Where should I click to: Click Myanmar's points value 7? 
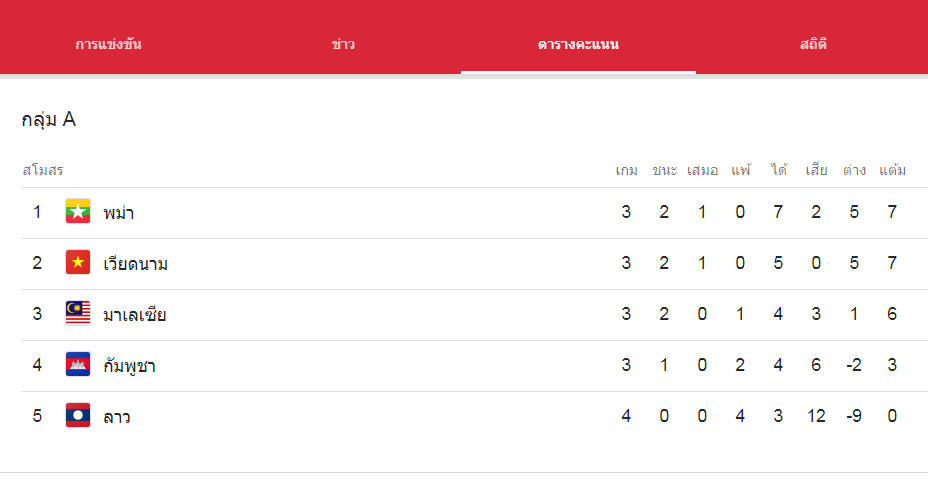tap(892, 212)
